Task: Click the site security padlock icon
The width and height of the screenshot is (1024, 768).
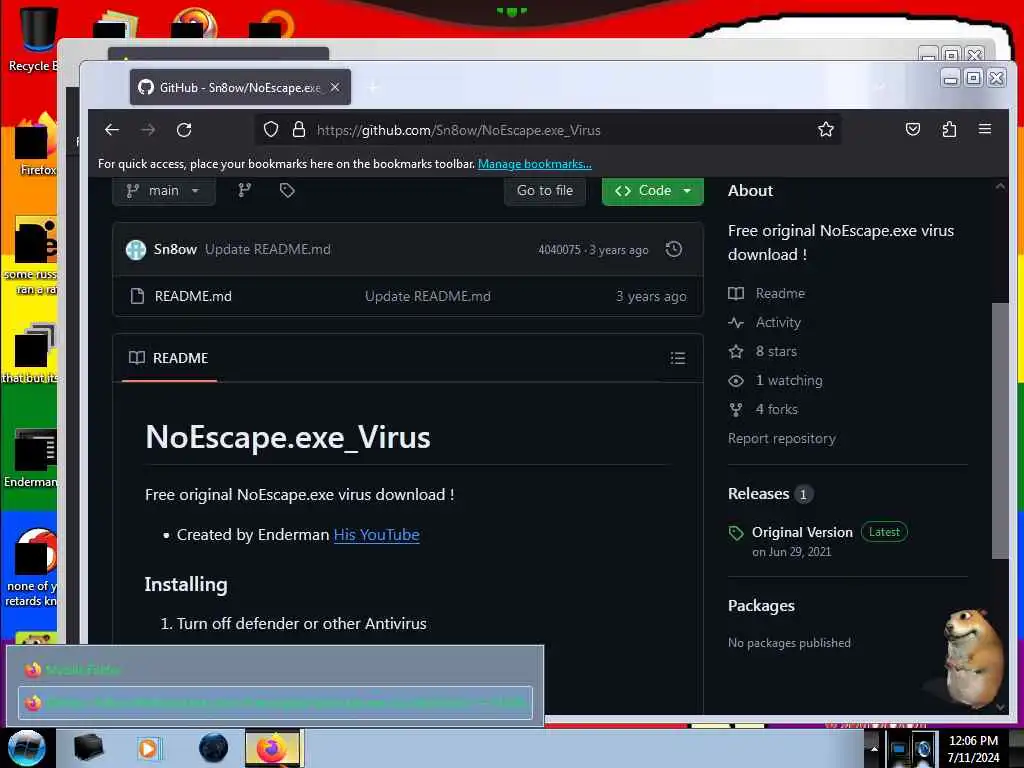Action: [x=299, y=129]
